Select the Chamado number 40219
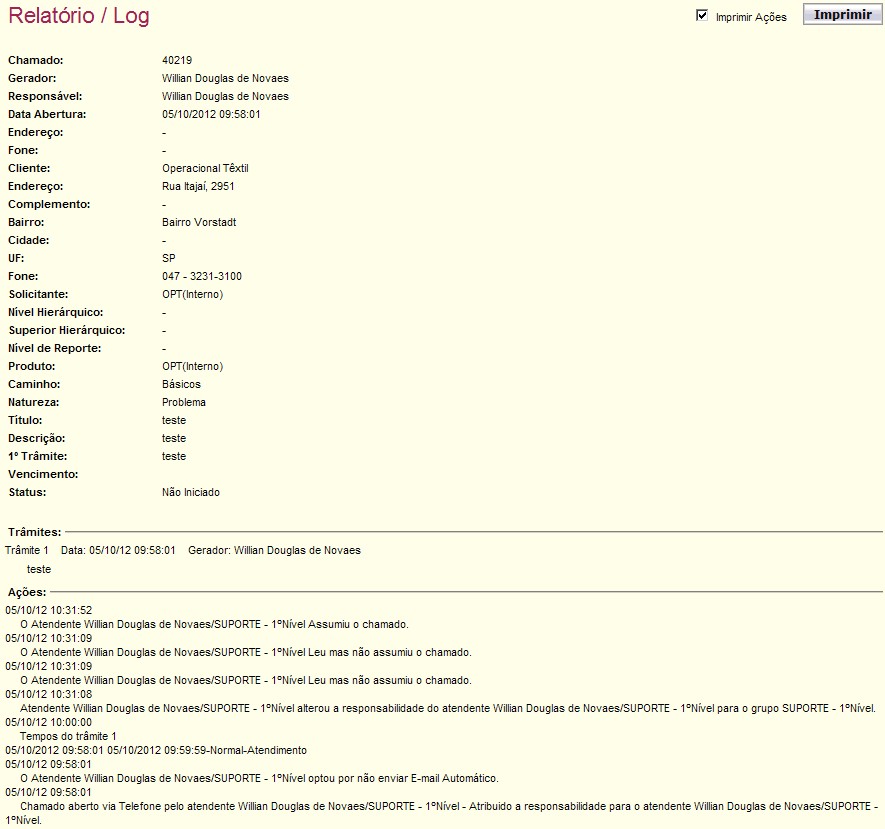 click(x=177, y=60)
